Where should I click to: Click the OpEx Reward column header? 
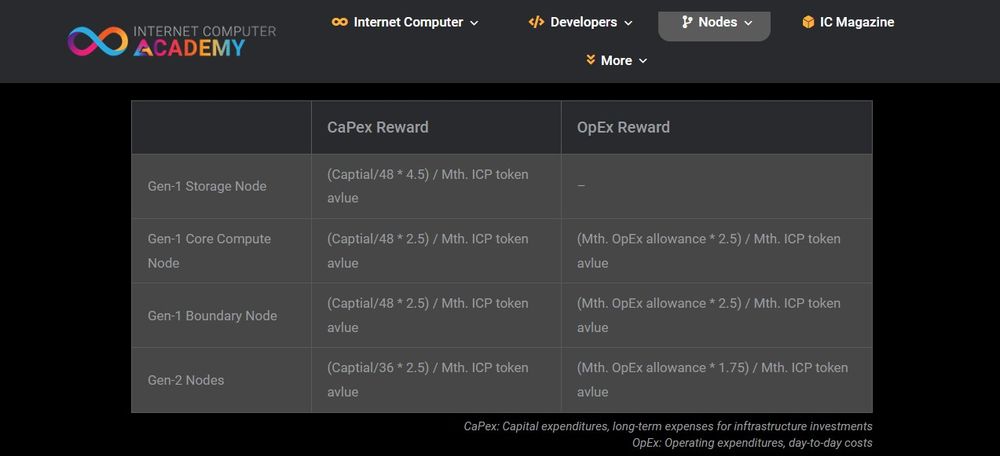pyautogui.click(x=623, y=127)
